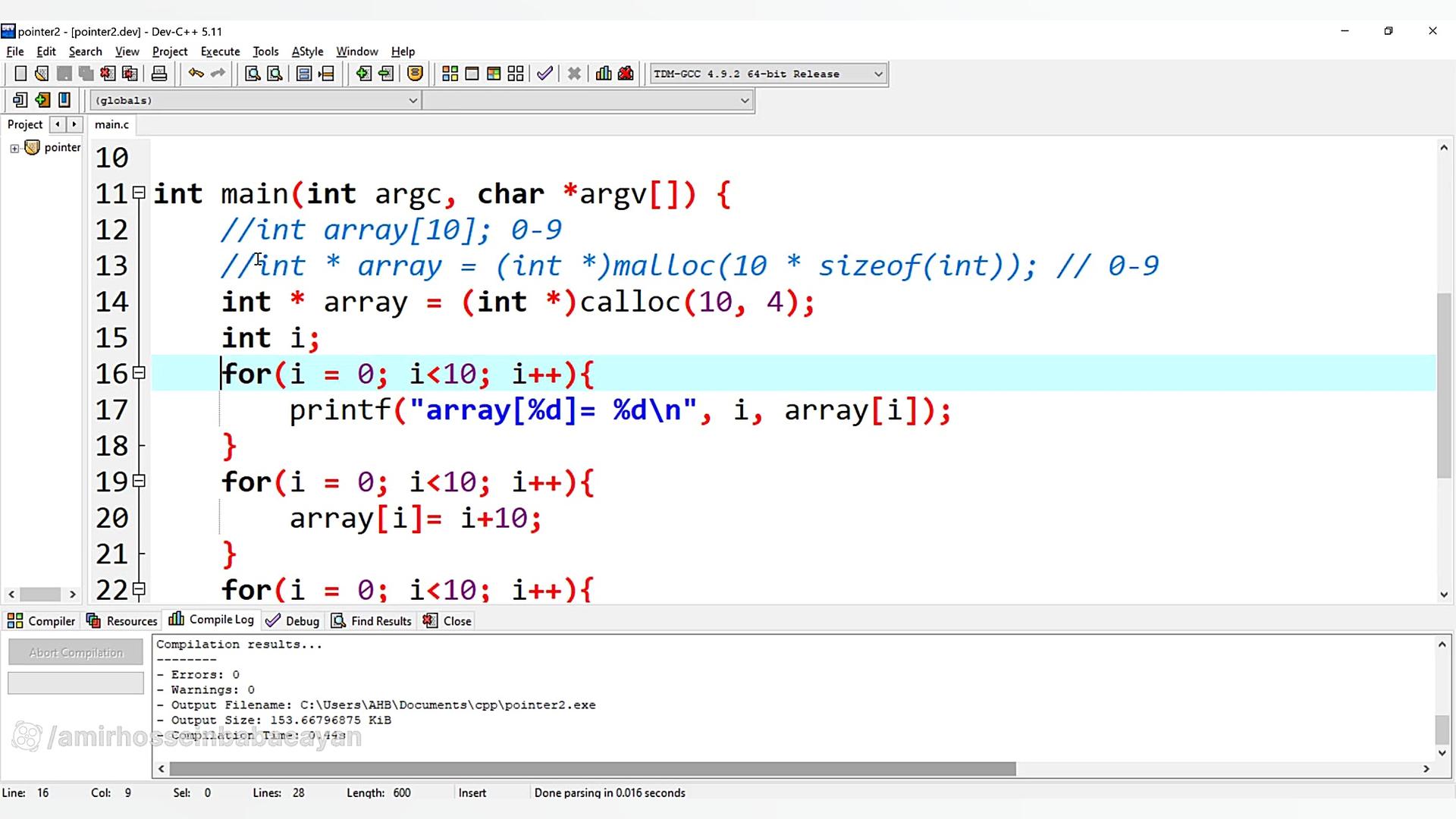The height and width of the screenshot is (819, 1456).
Task: Click the Find magnifier icon
Action: (253, 74)
